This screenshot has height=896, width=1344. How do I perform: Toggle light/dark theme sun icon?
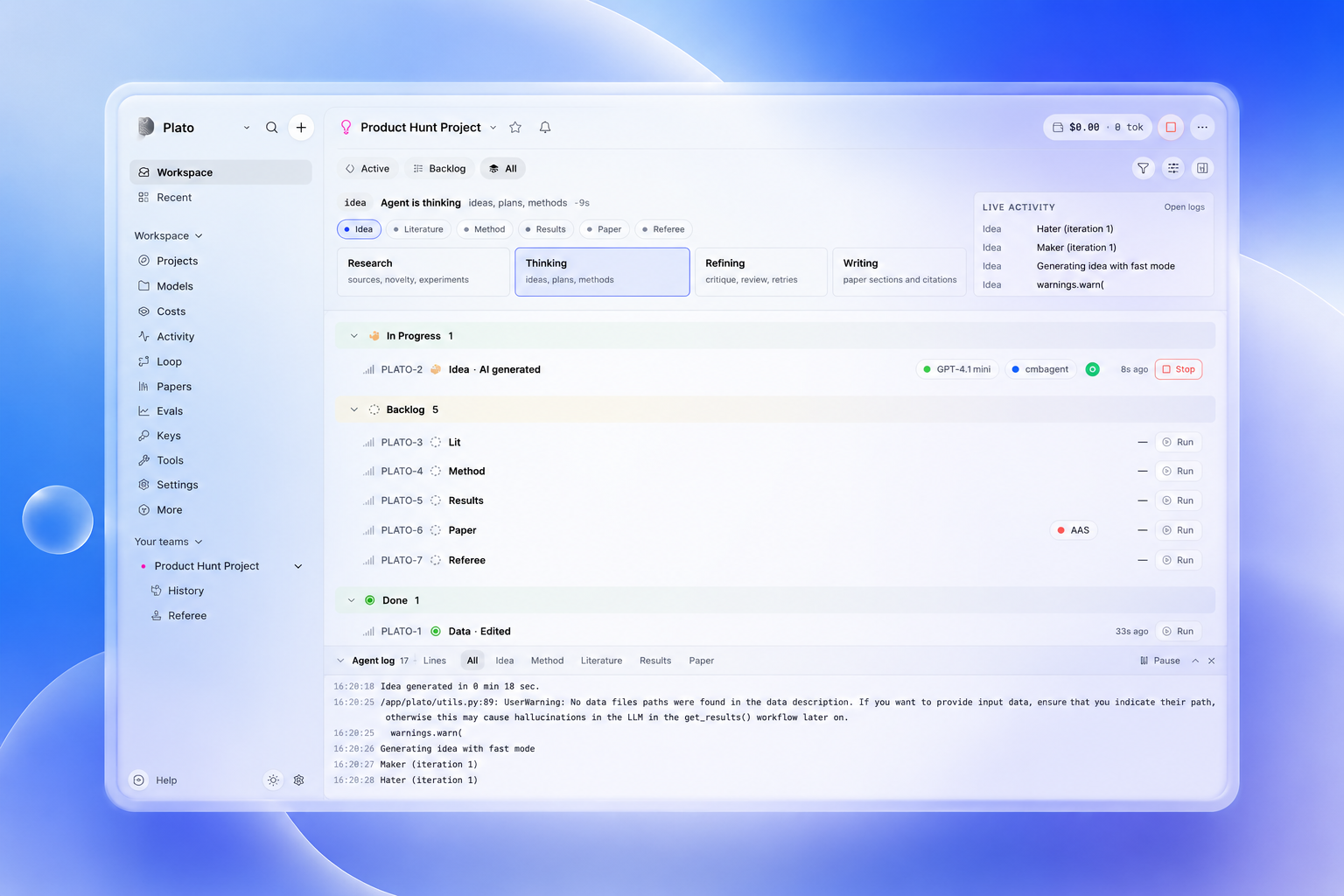click(x=273, y=780)
